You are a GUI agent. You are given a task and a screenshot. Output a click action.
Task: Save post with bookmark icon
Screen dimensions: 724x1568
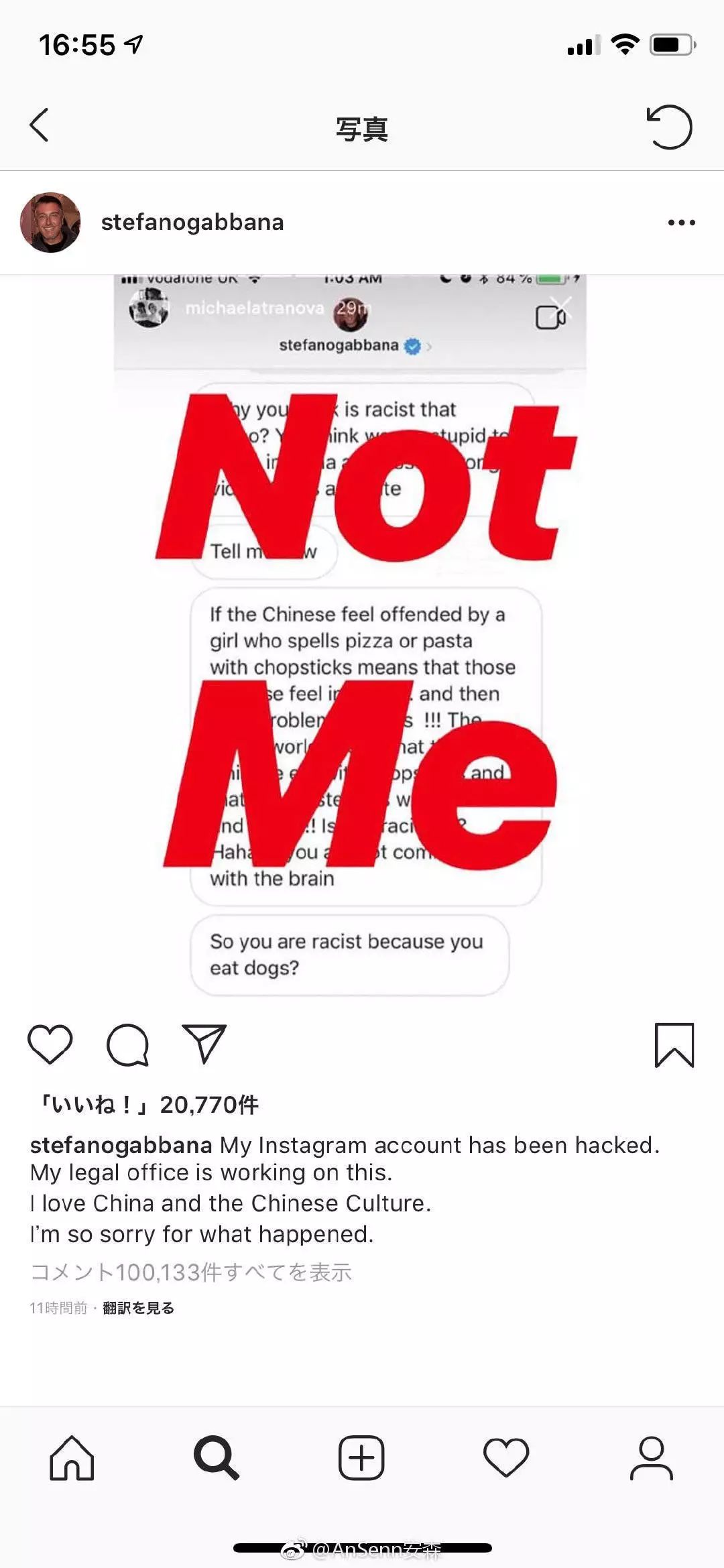coord(674,1044)
